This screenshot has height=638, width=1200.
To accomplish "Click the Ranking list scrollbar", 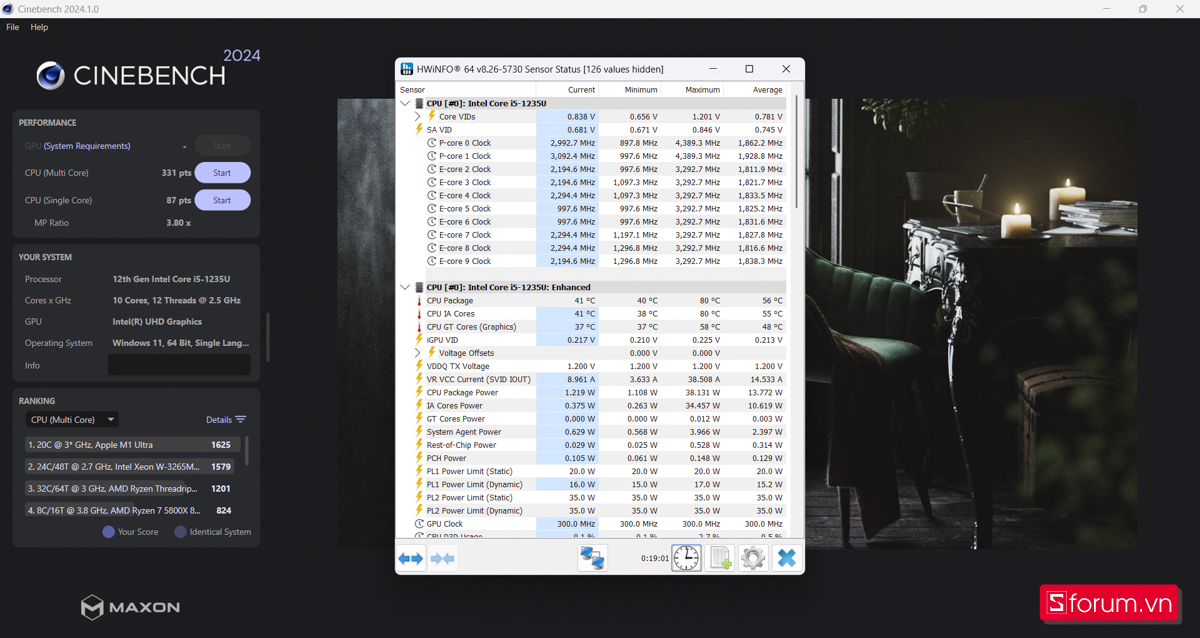I will coord(247,451).
